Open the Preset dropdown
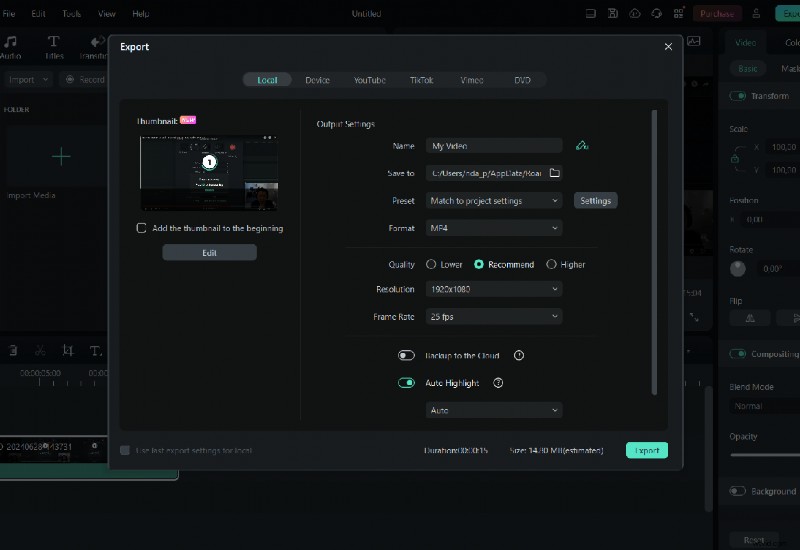The width and height of the screenshot is (800, 550). point(494,201)
